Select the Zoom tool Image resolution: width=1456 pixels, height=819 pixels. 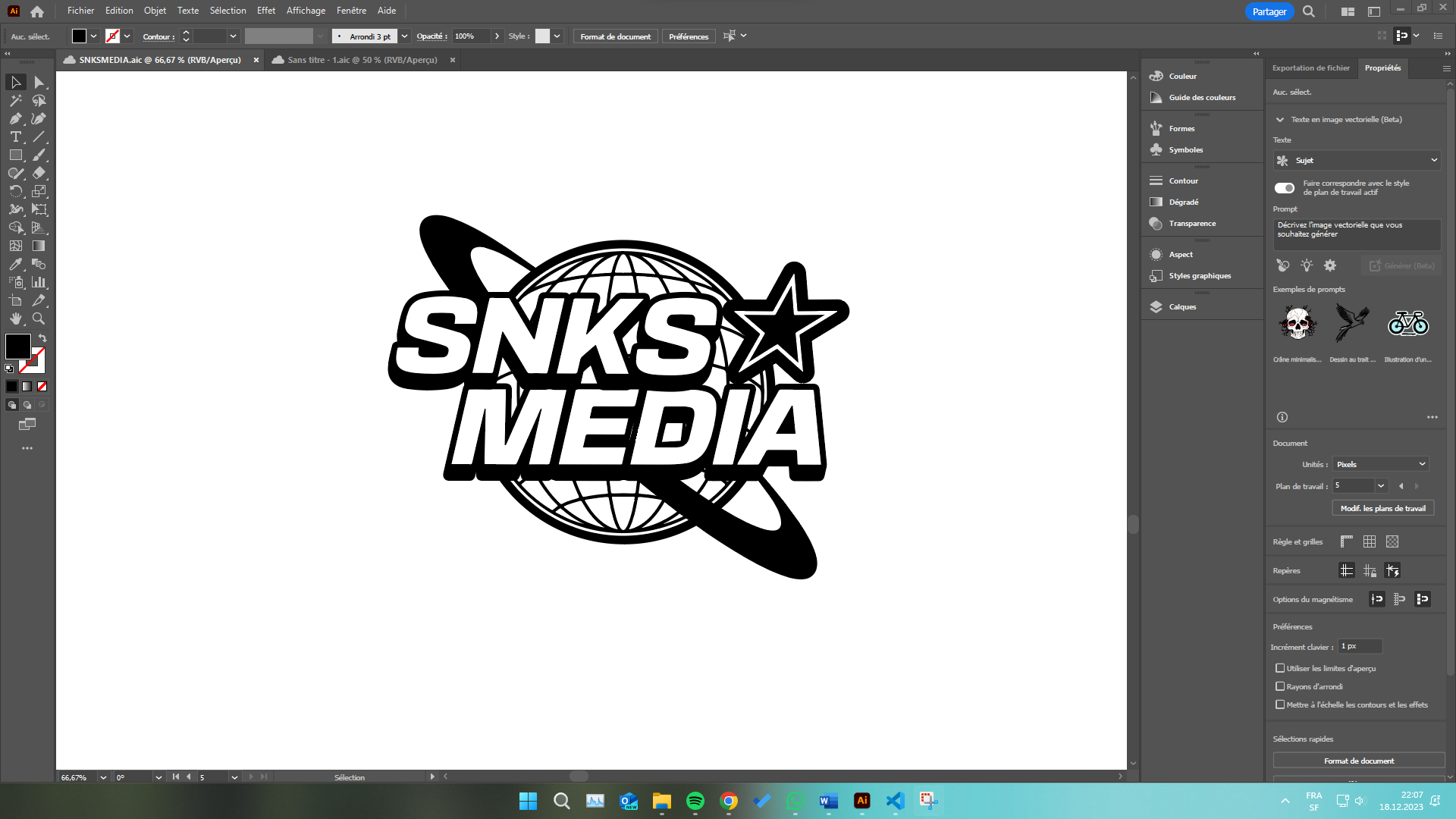click(39, 318)
